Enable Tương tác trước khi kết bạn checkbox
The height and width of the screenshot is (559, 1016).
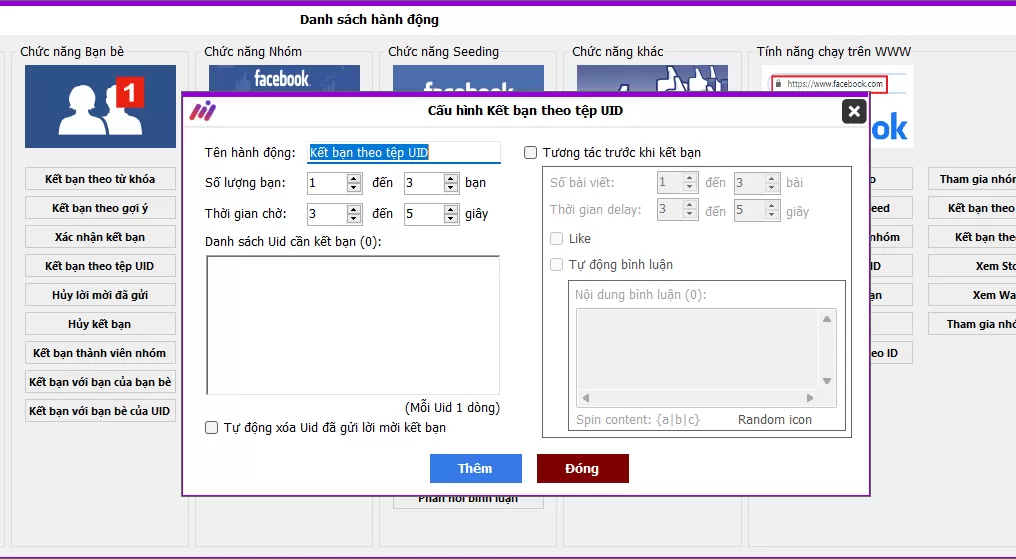coord(531,153)
